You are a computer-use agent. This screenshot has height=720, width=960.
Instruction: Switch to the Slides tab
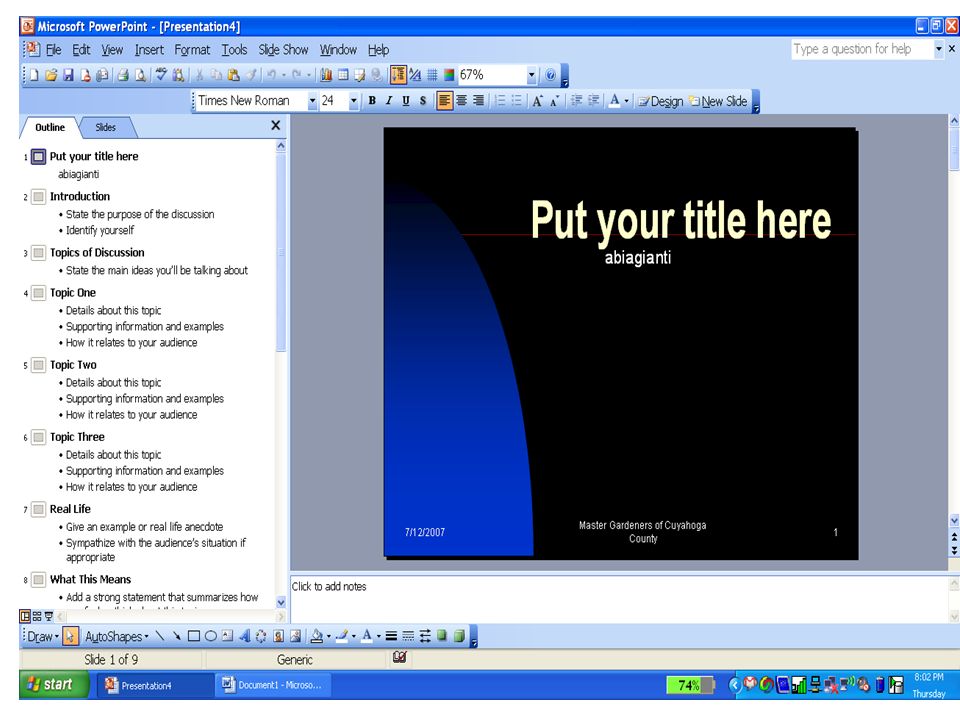click(106, 127)
